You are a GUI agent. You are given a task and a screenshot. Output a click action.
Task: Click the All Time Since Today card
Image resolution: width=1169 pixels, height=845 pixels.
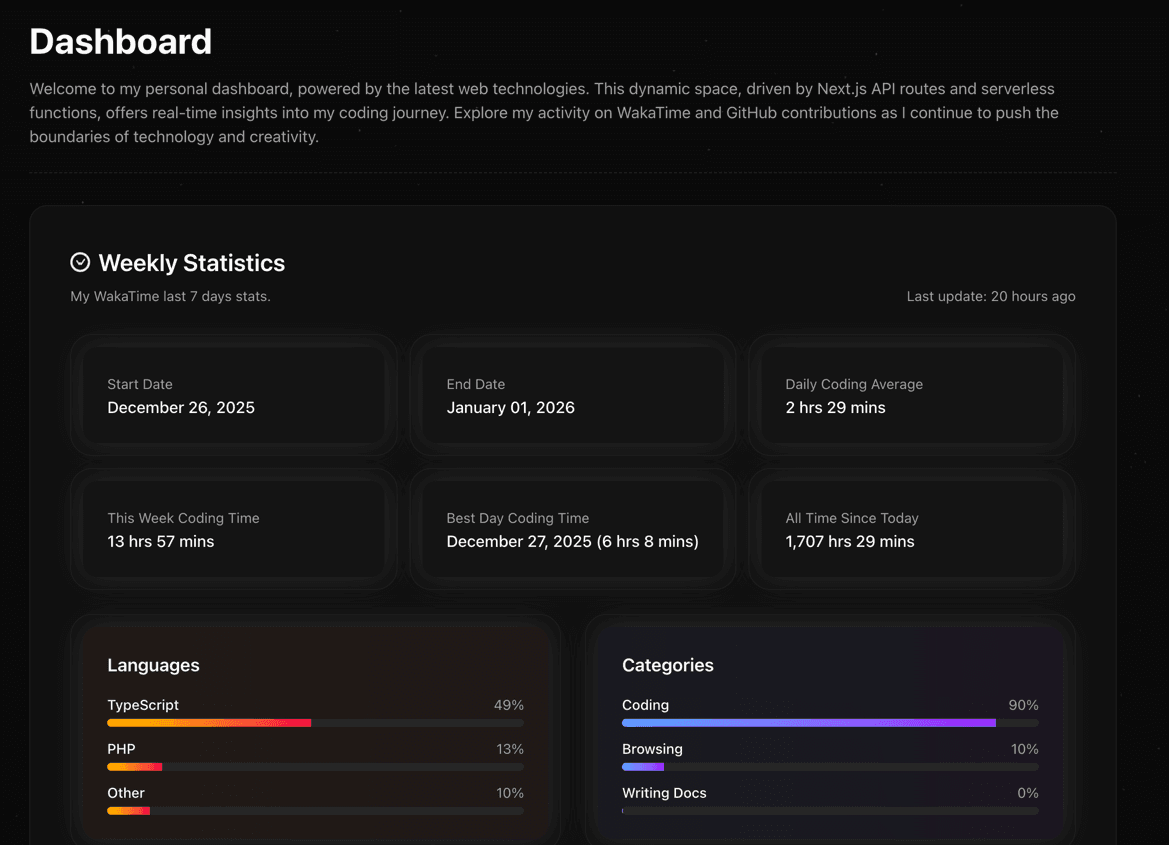click(x=911, y=529)
